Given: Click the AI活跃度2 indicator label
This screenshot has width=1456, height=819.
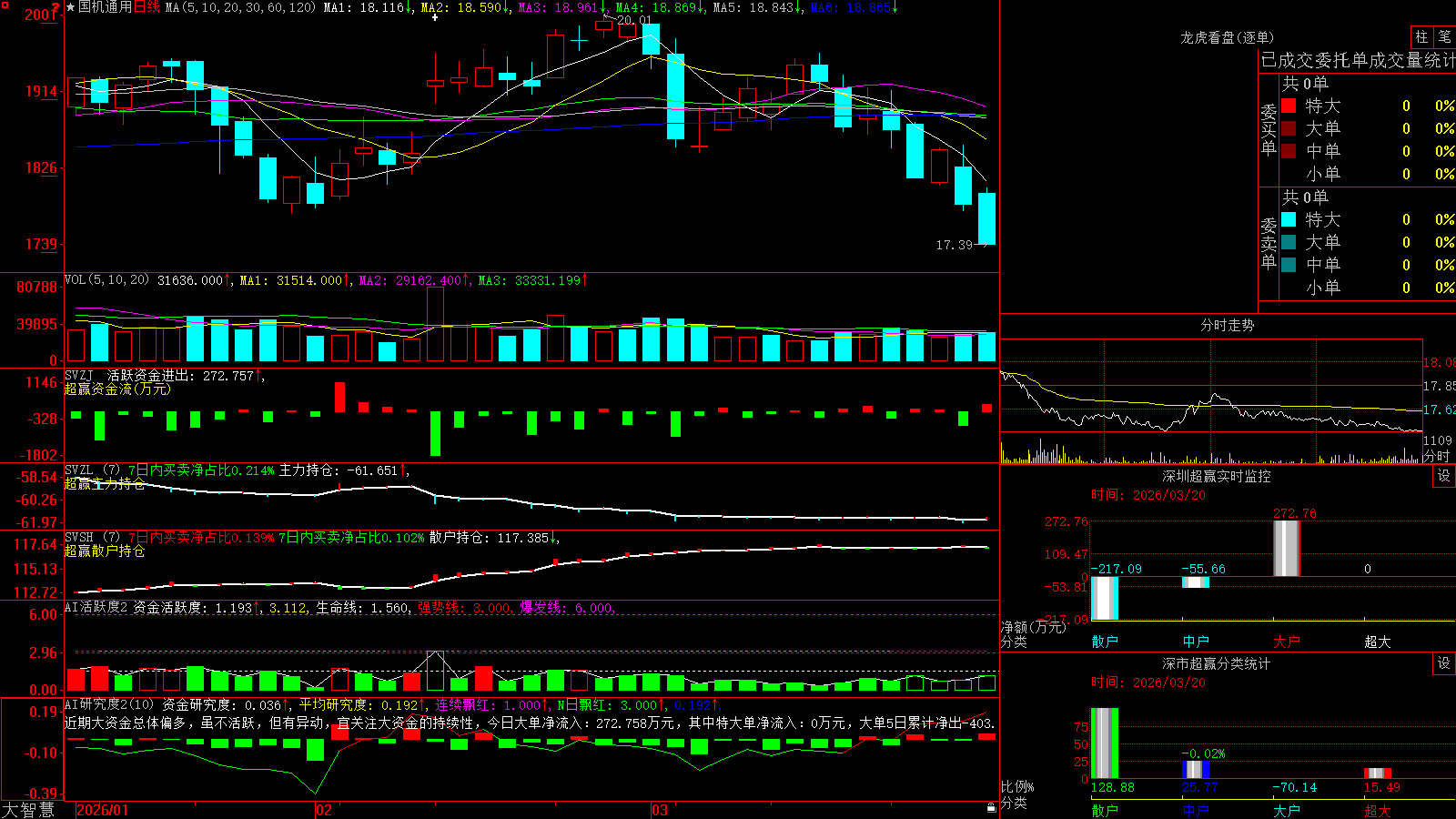Looking at the screenshot, I should point(96,607).
